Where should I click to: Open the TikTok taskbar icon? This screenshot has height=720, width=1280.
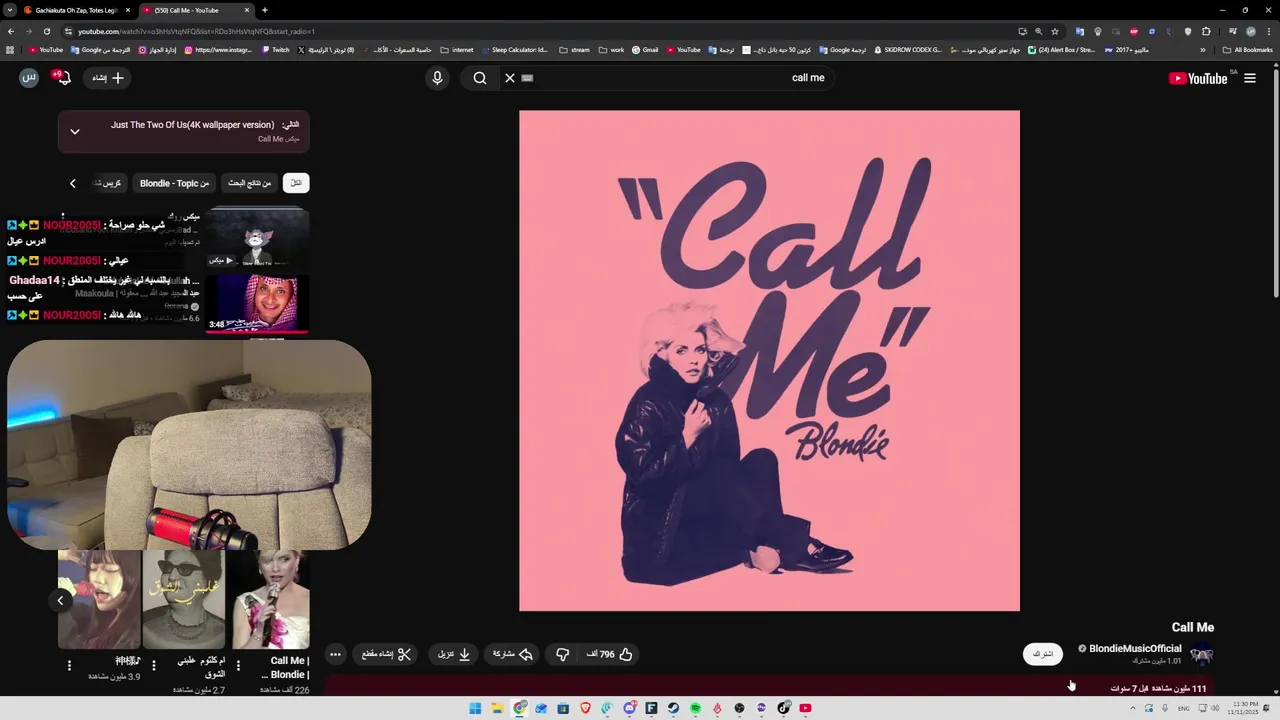click(783, 708)
